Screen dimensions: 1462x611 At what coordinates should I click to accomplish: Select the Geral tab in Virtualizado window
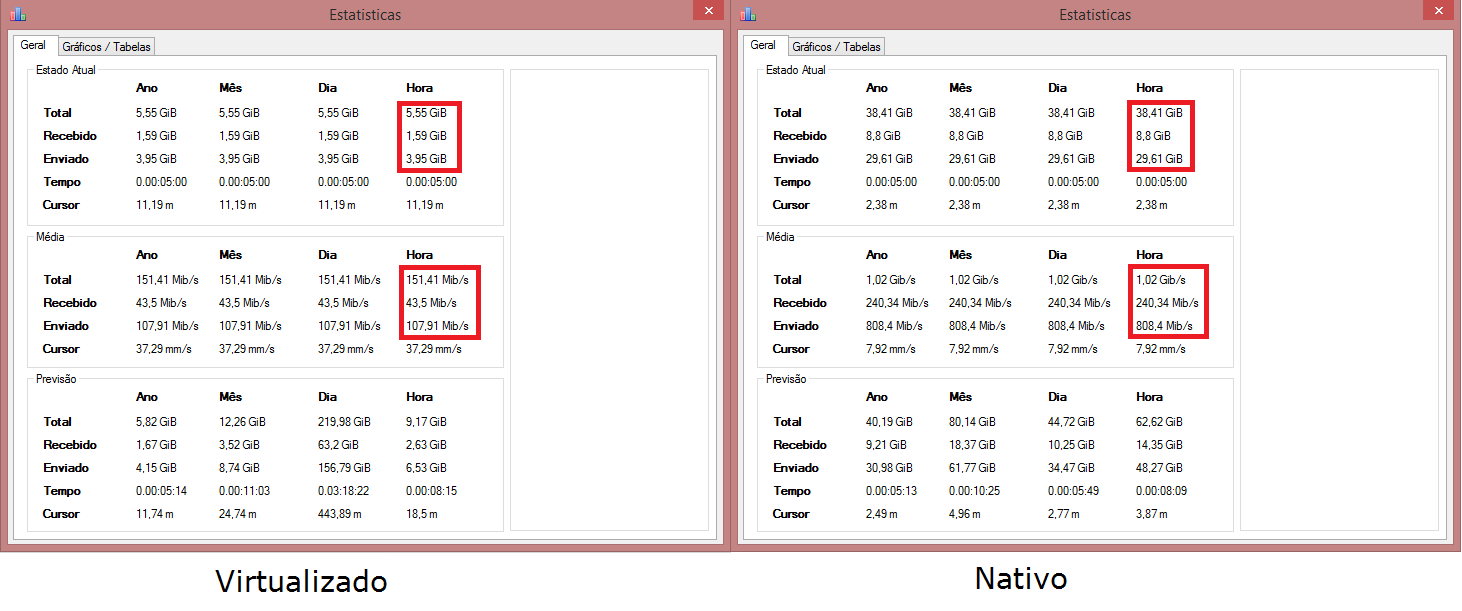[x=34, y=45]
